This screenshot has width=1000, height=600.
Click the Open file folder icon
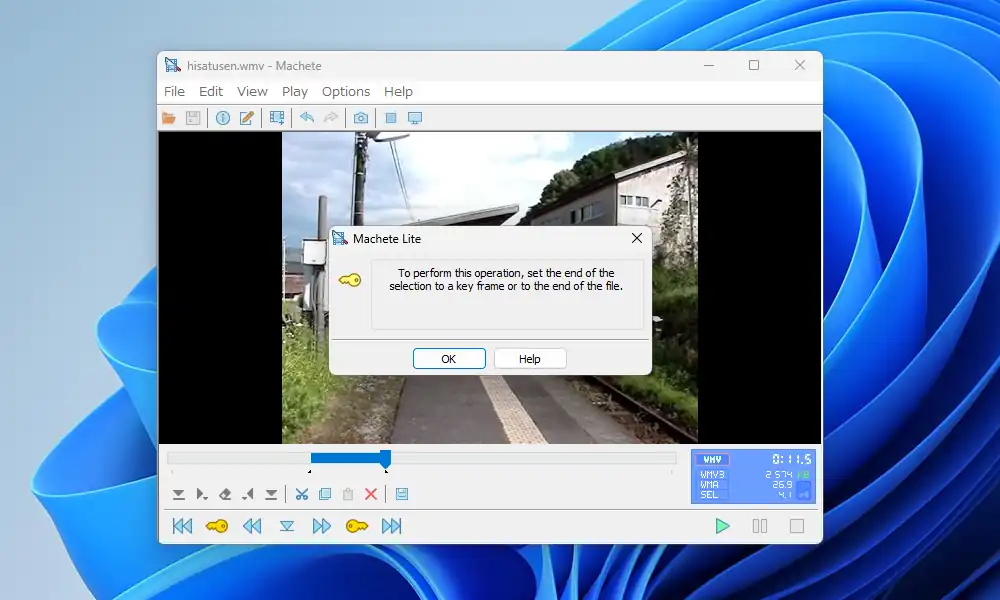tap(169, 118)
